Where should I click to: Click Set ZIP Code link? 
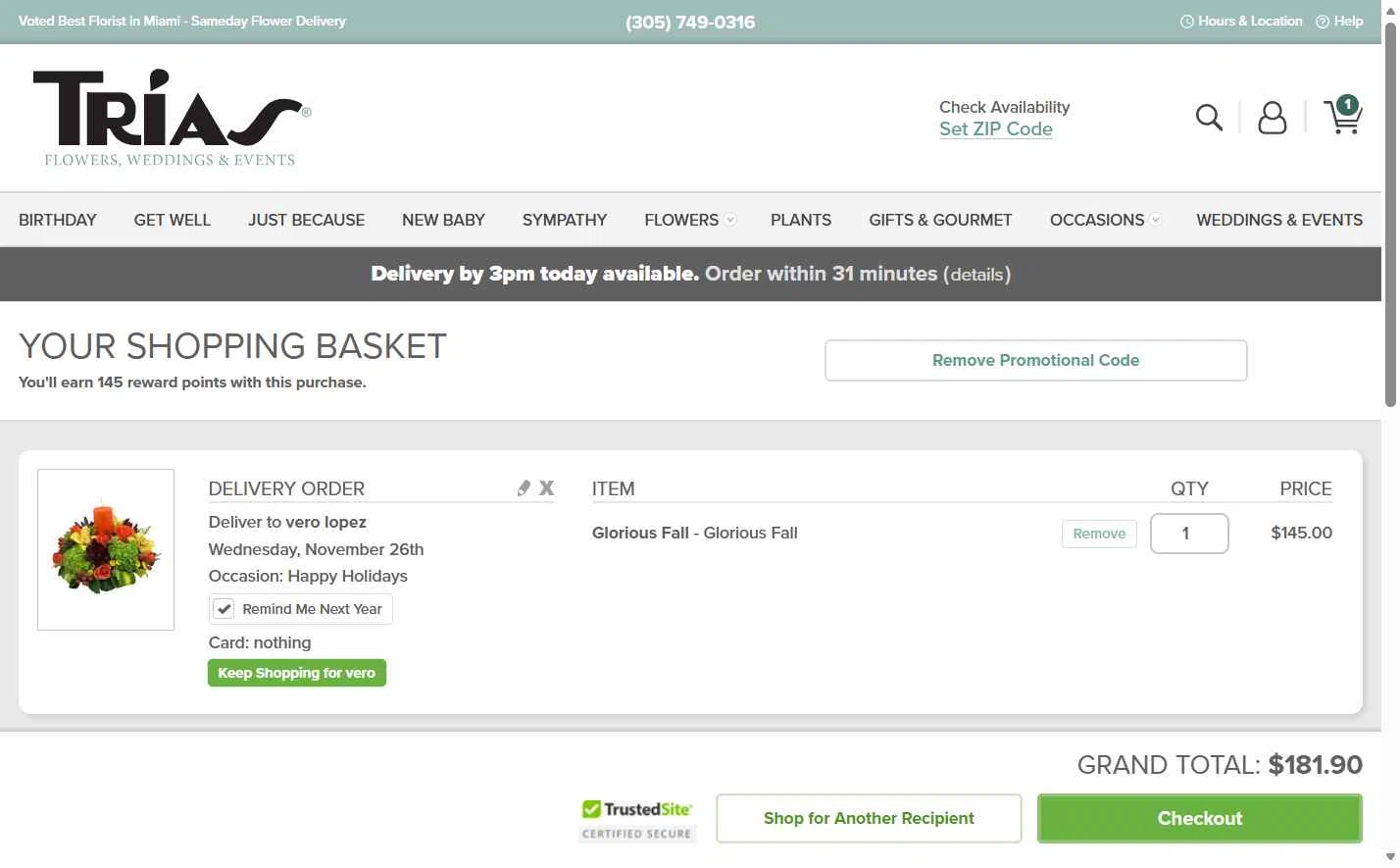click(996, 129)
